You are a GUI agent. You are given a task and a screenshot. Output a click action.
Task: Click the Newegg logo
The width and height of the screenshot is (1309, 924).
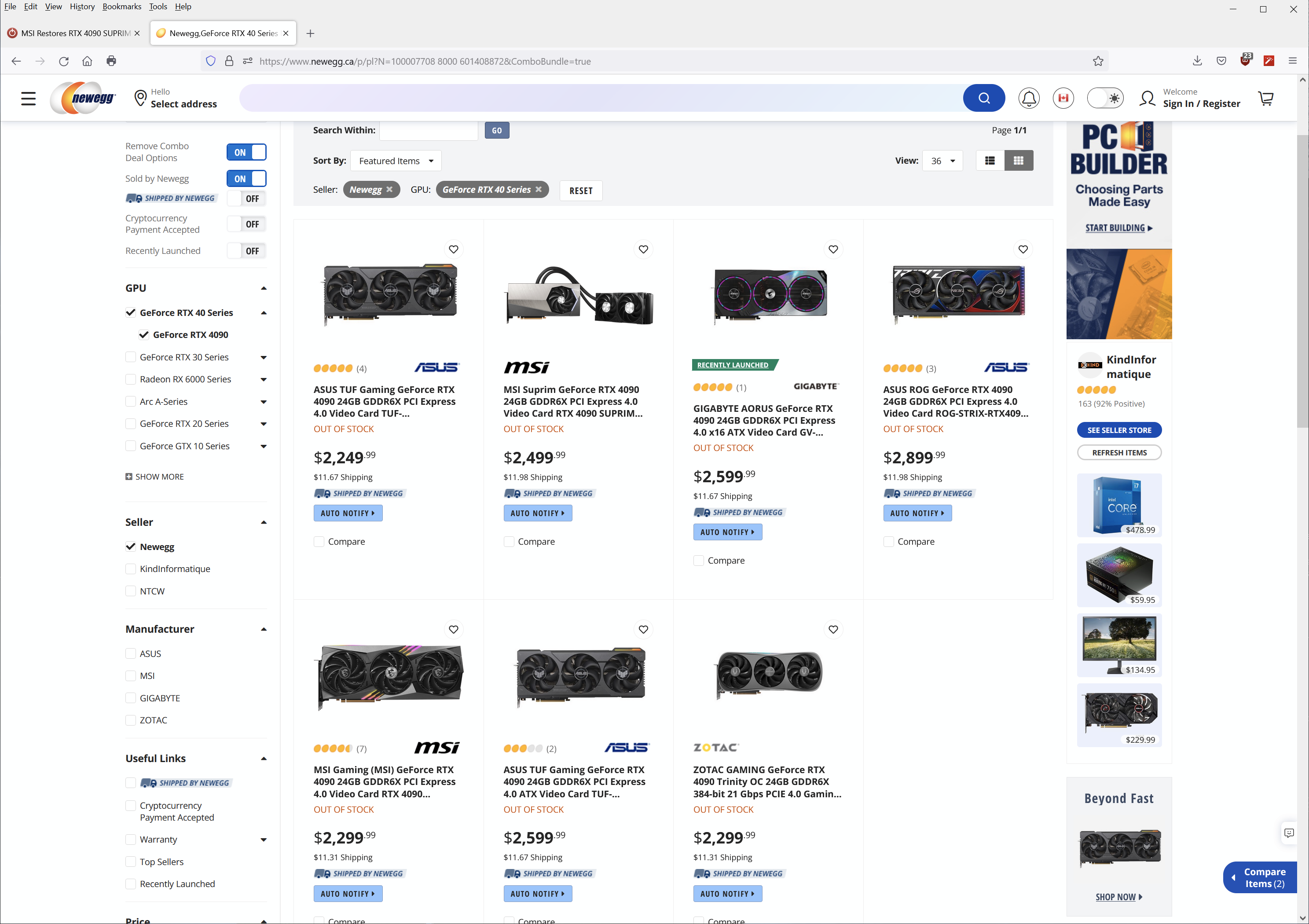pyautogui.click(x=83, y=98)
